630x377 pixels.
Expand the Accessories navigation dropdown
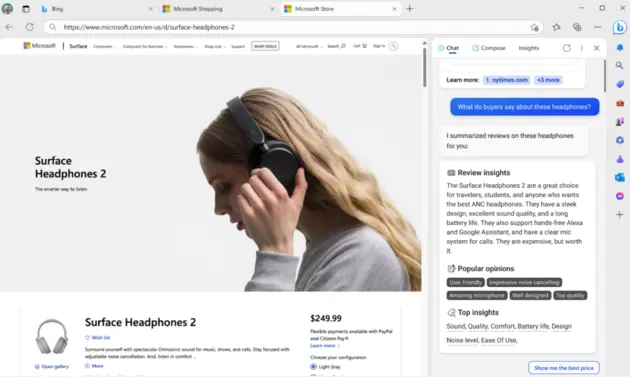(185, 47)
